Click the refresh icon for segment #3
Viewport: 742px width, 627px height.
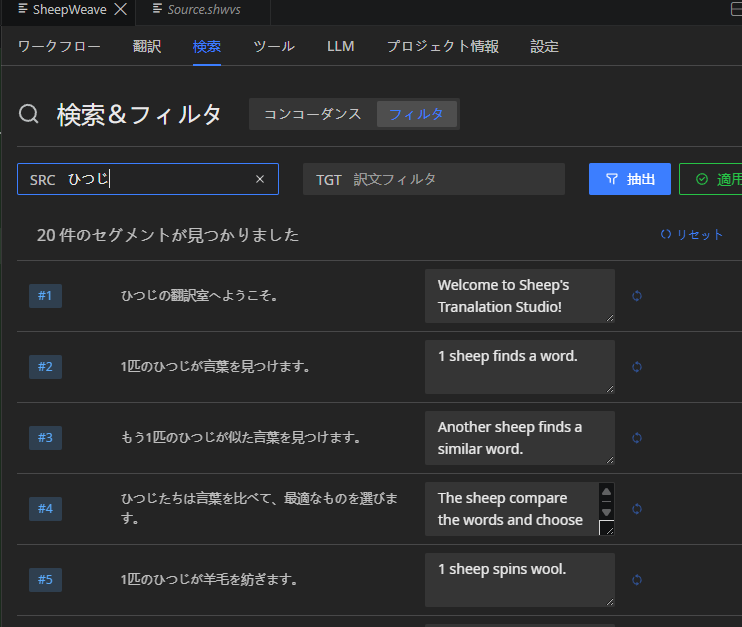click(637, 438)
